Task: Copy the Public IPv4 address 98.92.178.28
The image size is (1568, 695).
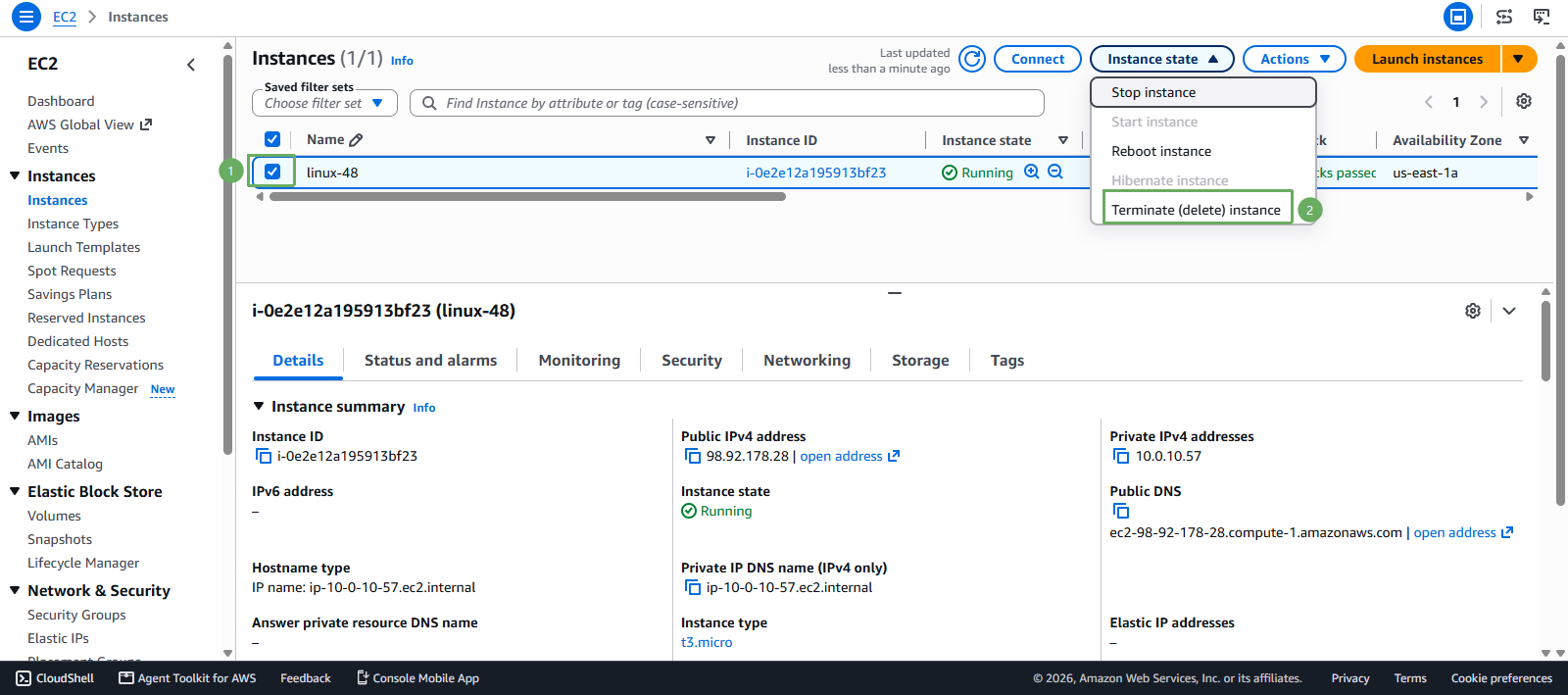Action: pyautogui.click(x=693, y=456)
